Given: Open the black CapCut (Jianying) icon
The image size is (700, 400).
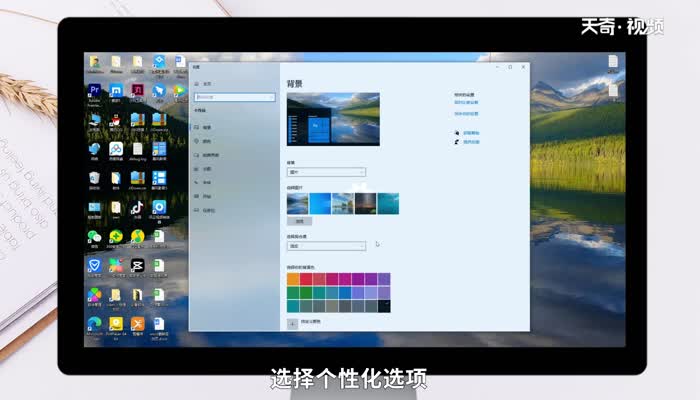Looking at the screenshot, I should pos(138,268).
